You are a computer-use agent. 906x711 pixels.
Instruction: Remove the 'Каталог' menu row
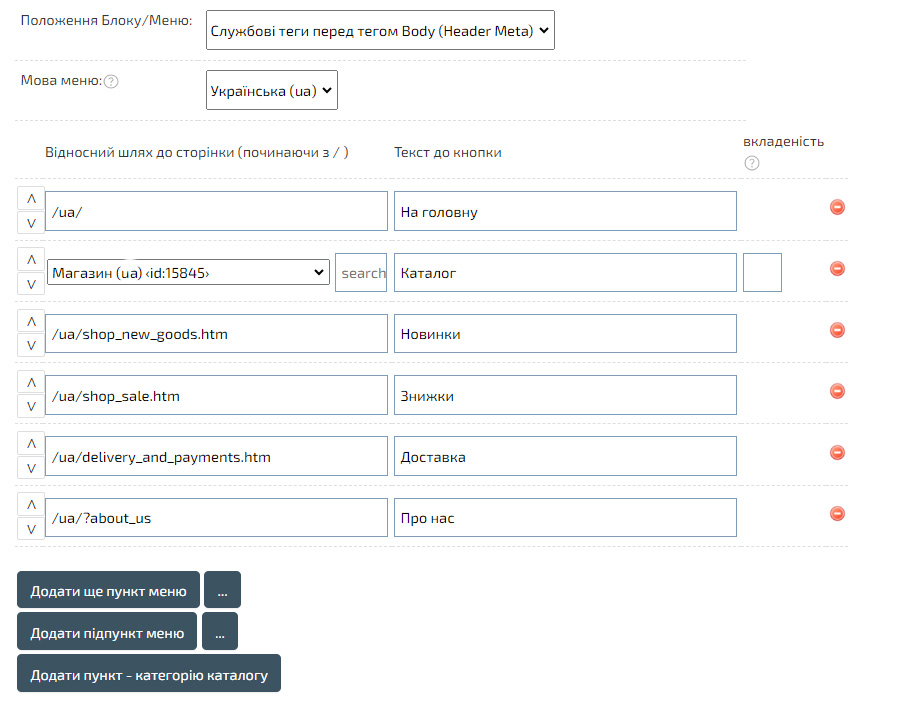coord(838,268)
